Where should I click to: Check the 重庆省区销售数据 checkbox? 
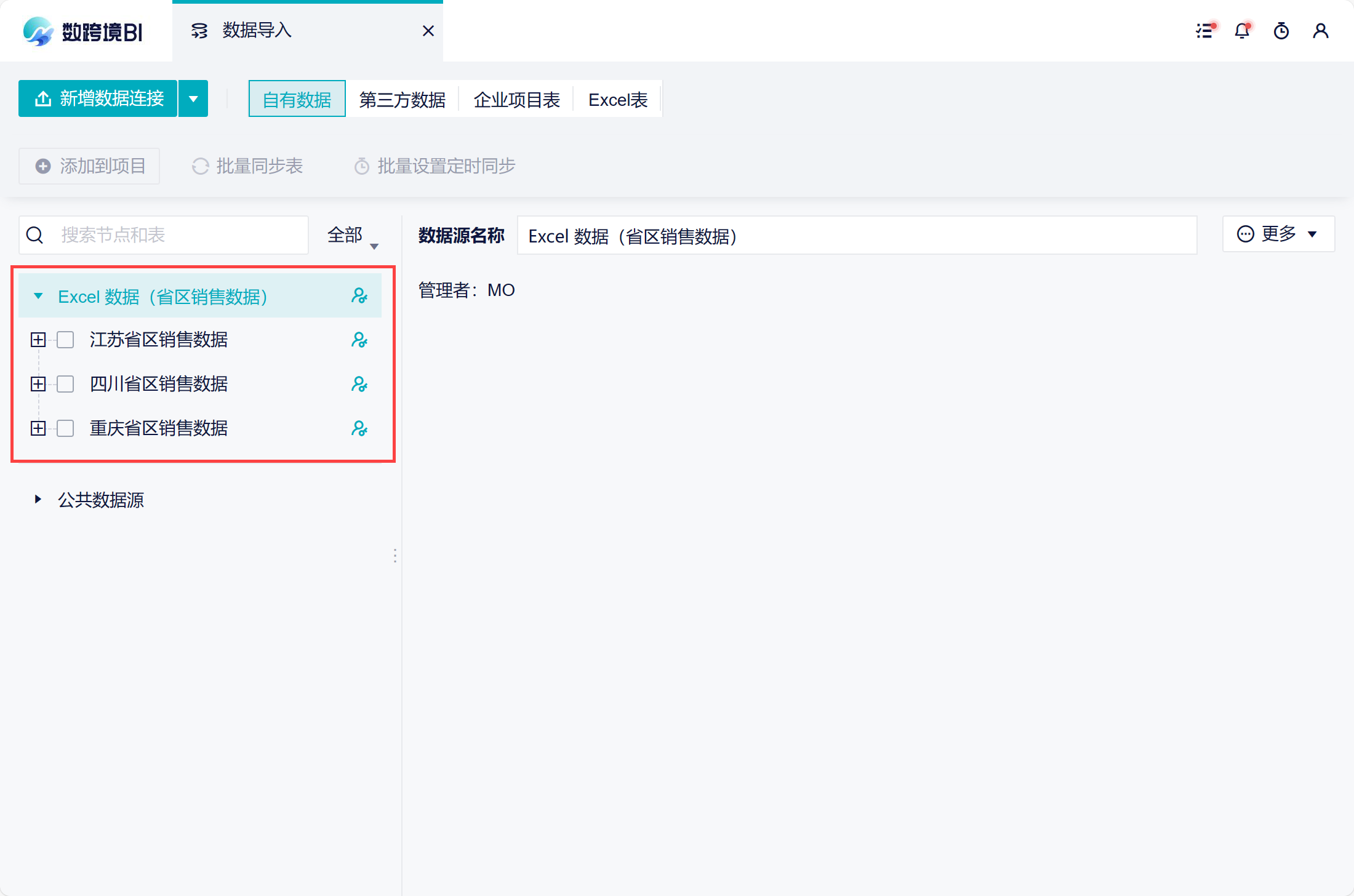(65, 428)
